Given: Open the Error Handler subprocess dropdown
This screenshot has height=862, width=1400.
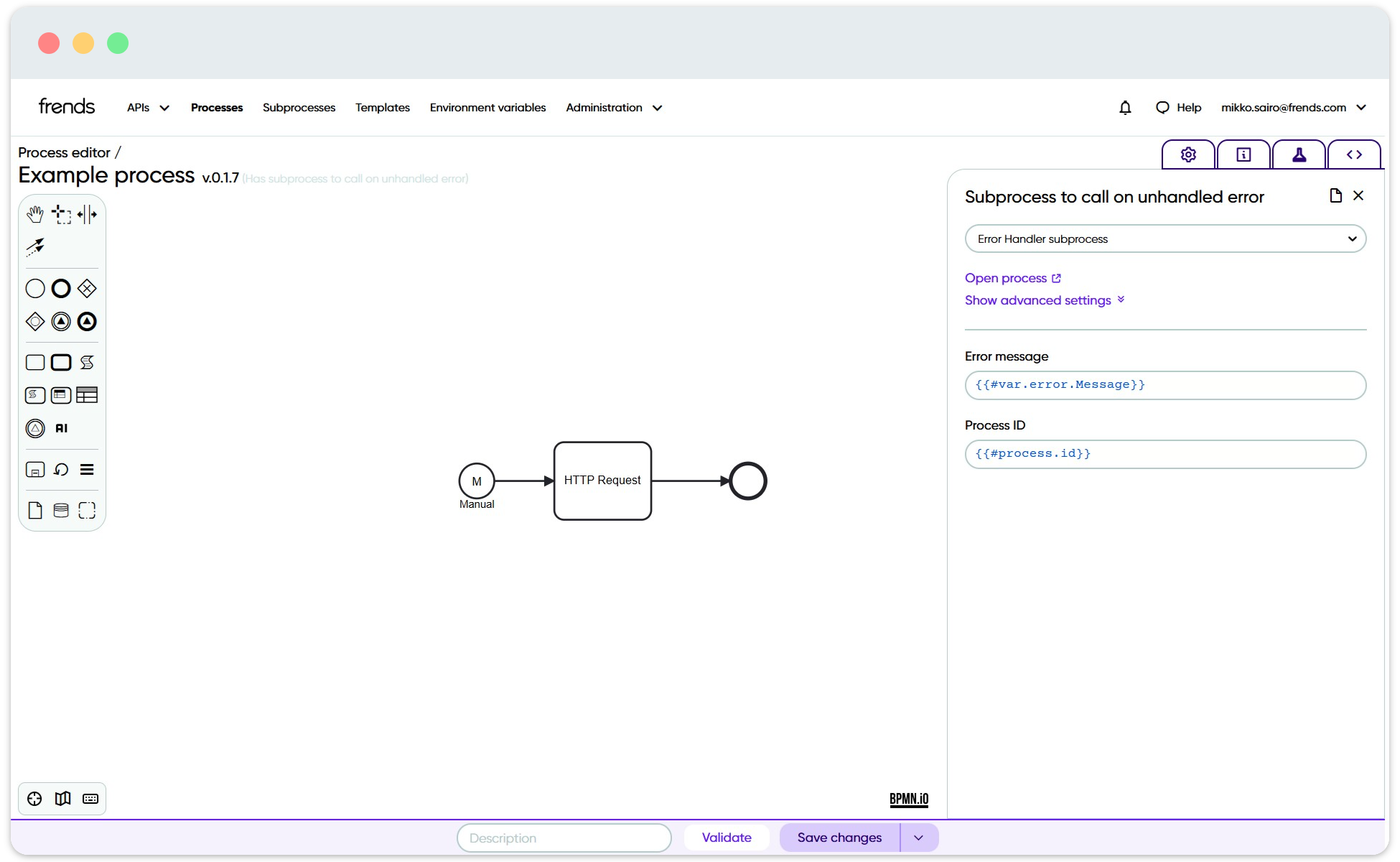Looking at the screenshot, I should (1165, 238).
